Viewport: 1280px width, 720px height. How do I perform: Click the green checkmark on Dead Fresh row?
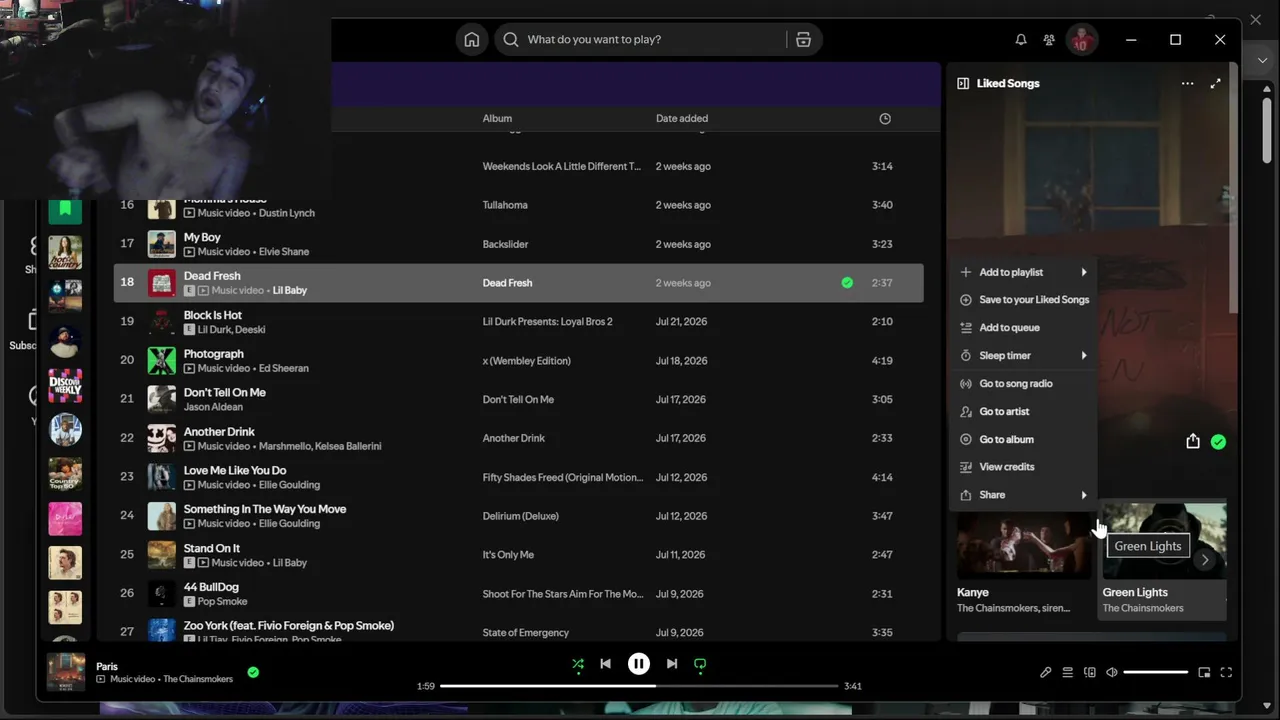[847, 283]
